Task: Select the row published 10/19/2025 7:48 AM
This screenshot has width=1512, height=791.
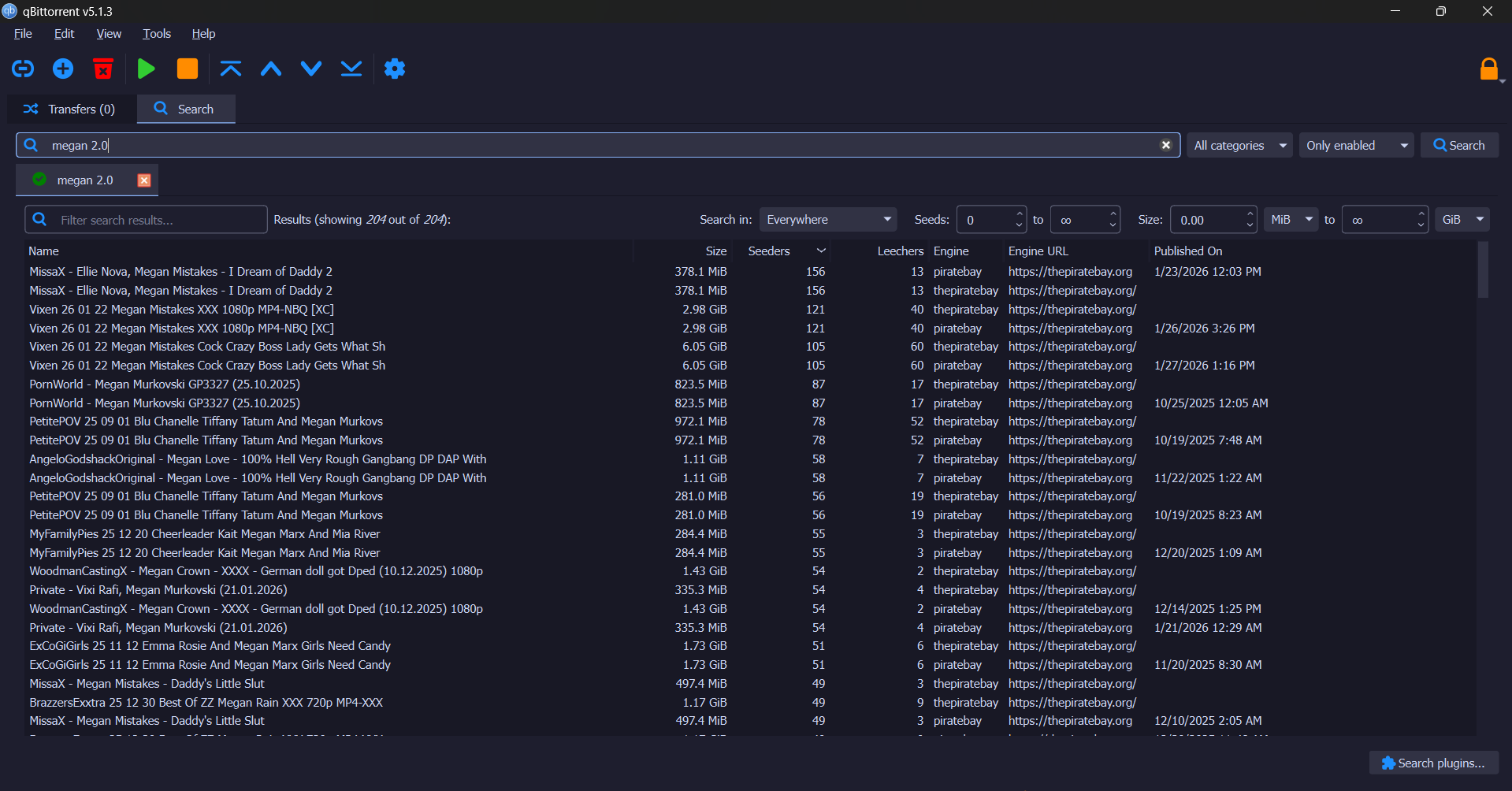Action: point(750,440)
